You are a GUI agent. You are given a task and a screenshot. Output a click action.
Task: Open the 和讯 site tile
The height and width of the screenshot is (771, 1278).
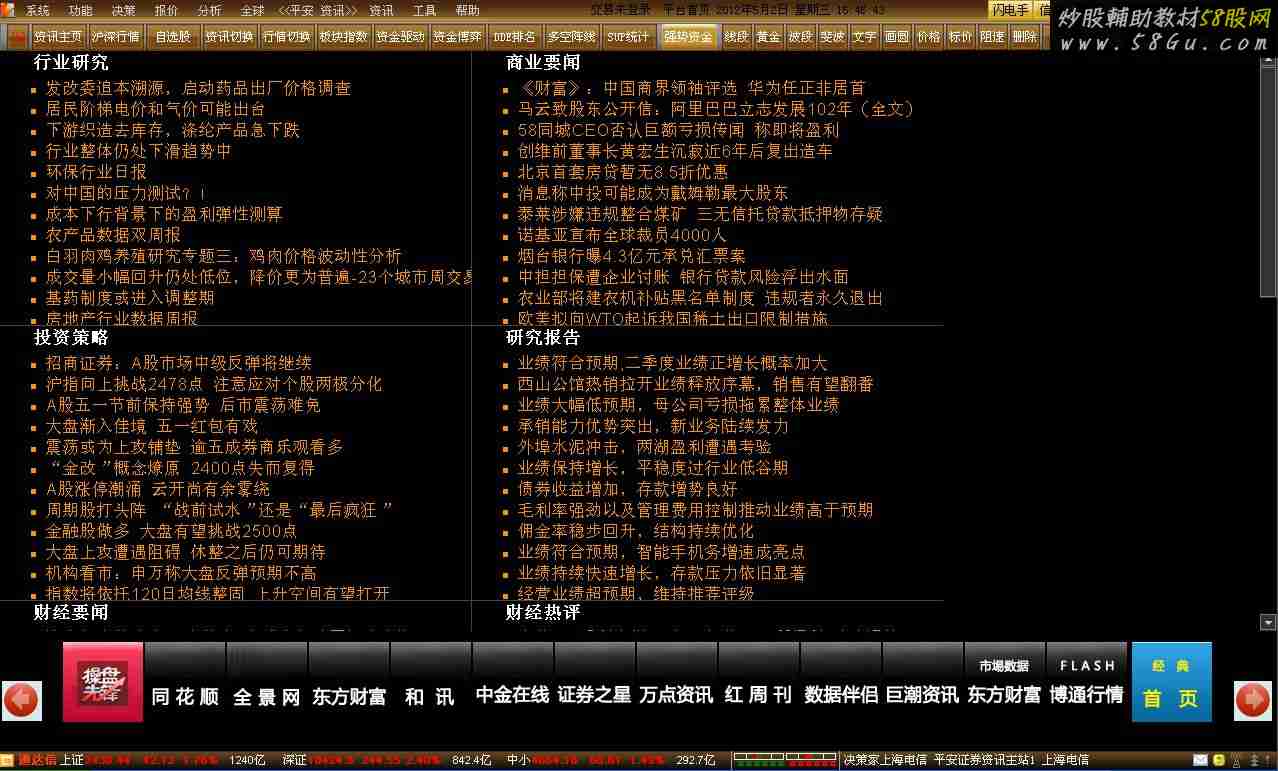click(x=431, y=682)
